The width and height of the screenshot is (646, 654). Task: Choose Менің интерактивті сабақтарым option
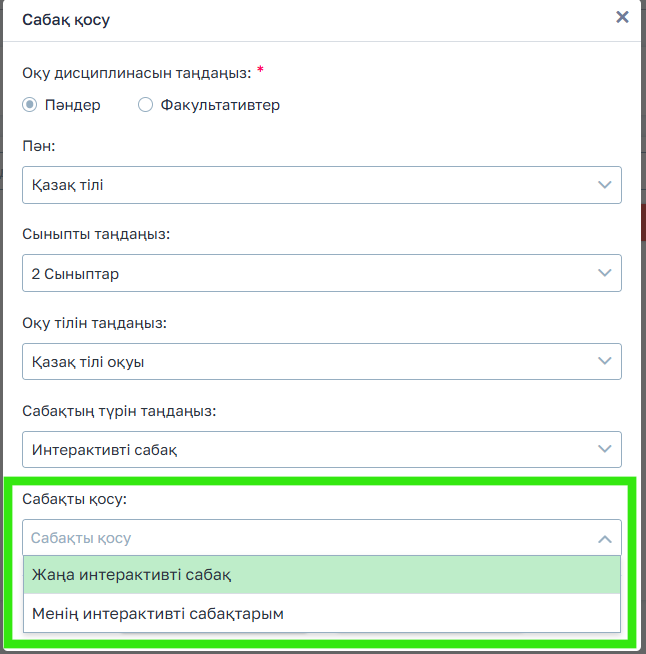pyautogui.click(x=157, y=613)
